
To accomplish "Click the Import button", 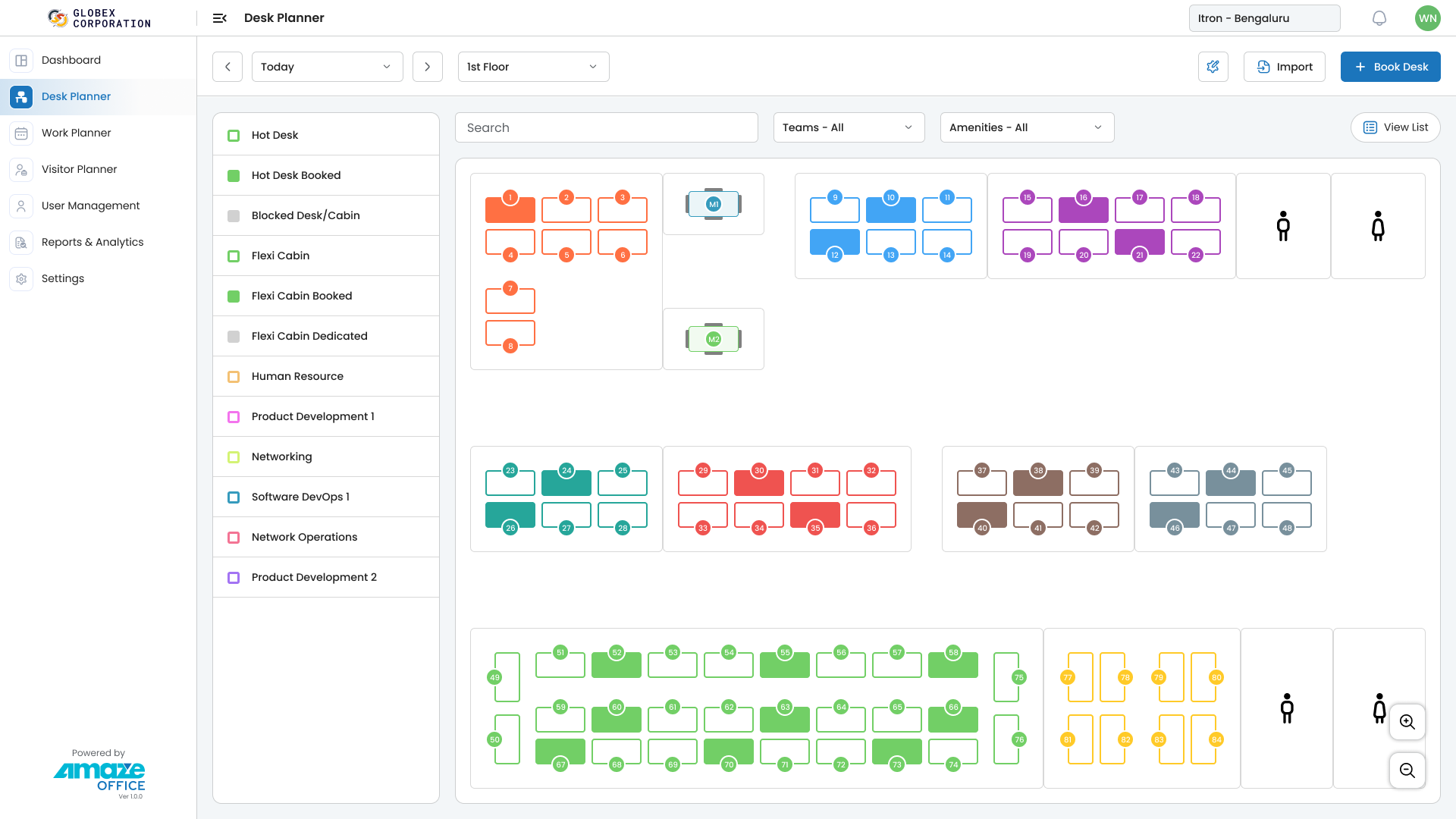I will (x=1284, y=67).
